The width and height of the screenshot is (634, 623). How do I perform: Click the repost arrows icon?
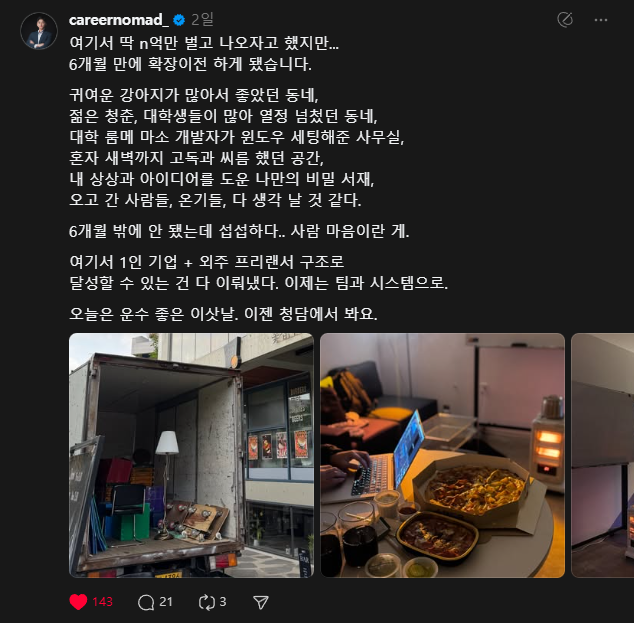pyautogui.click(x=207, y=602)
